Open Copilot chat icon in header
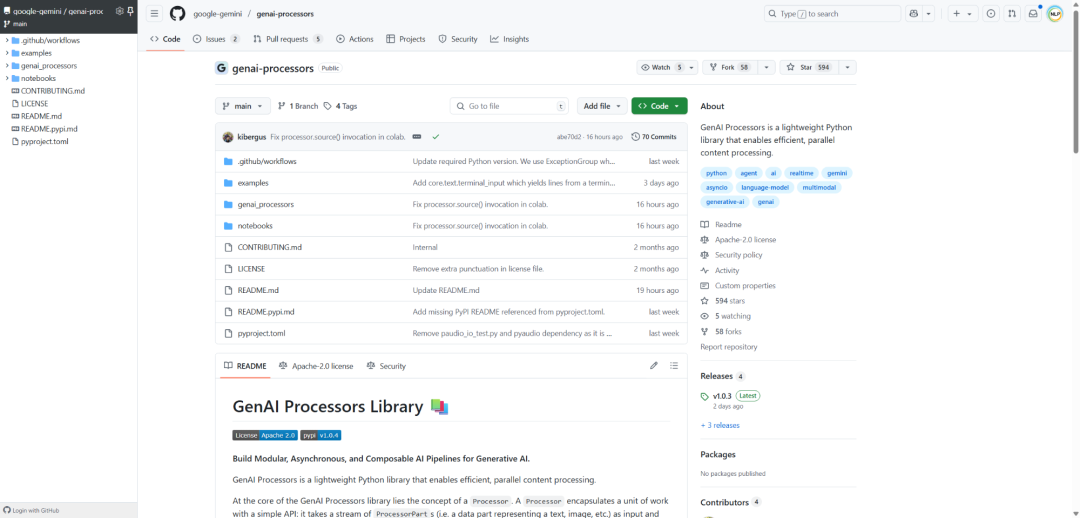Image resolution: width=1080 pixels, height=518 pixels. click(914, 14)
